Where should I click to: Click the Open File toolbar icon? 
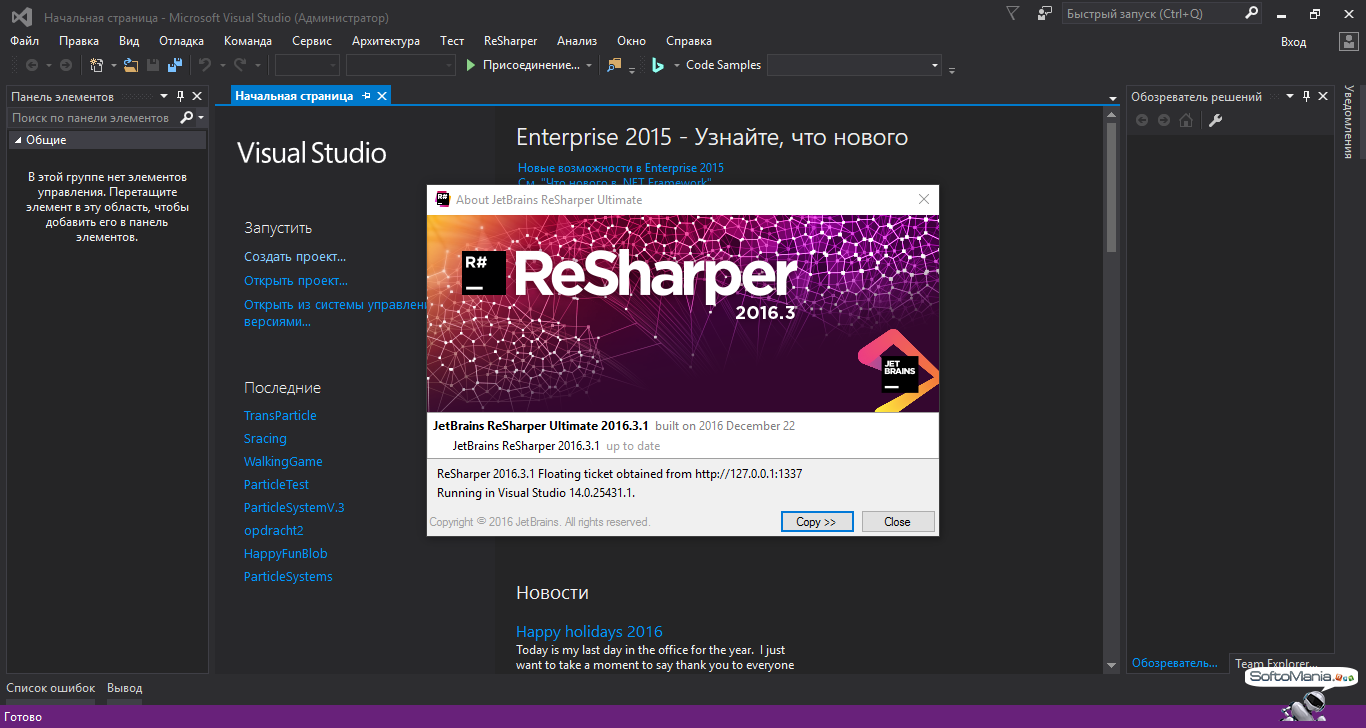[131, 65]
